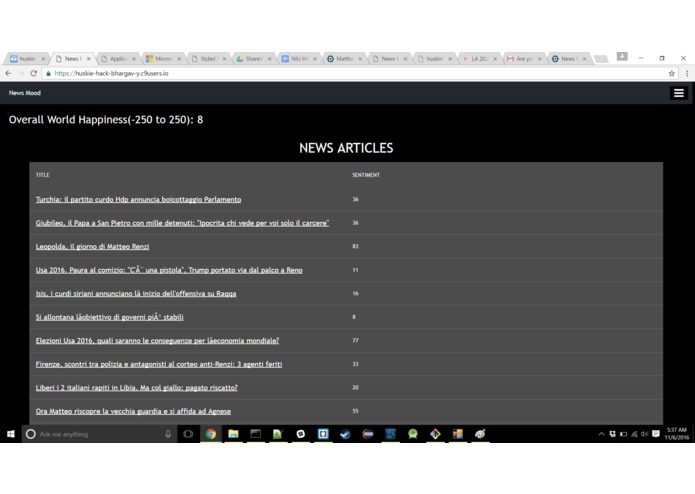Switch to the 'NIU H' tab
695x494 pixels.
coord(298,58)
